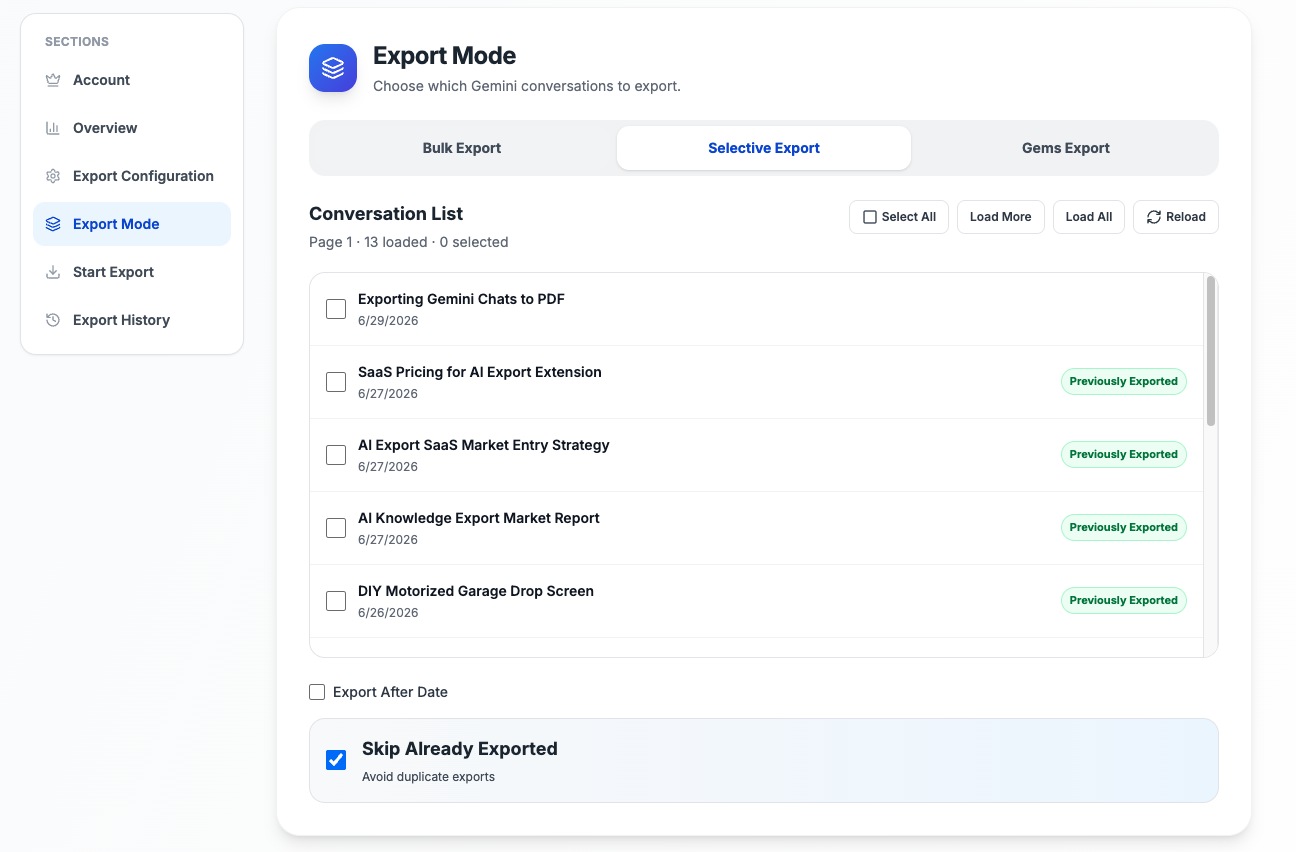Select AI Export SaaS Market Entry Strategy checkbox
Viewport: 1296px width, 852px height.
pos(336,455)
